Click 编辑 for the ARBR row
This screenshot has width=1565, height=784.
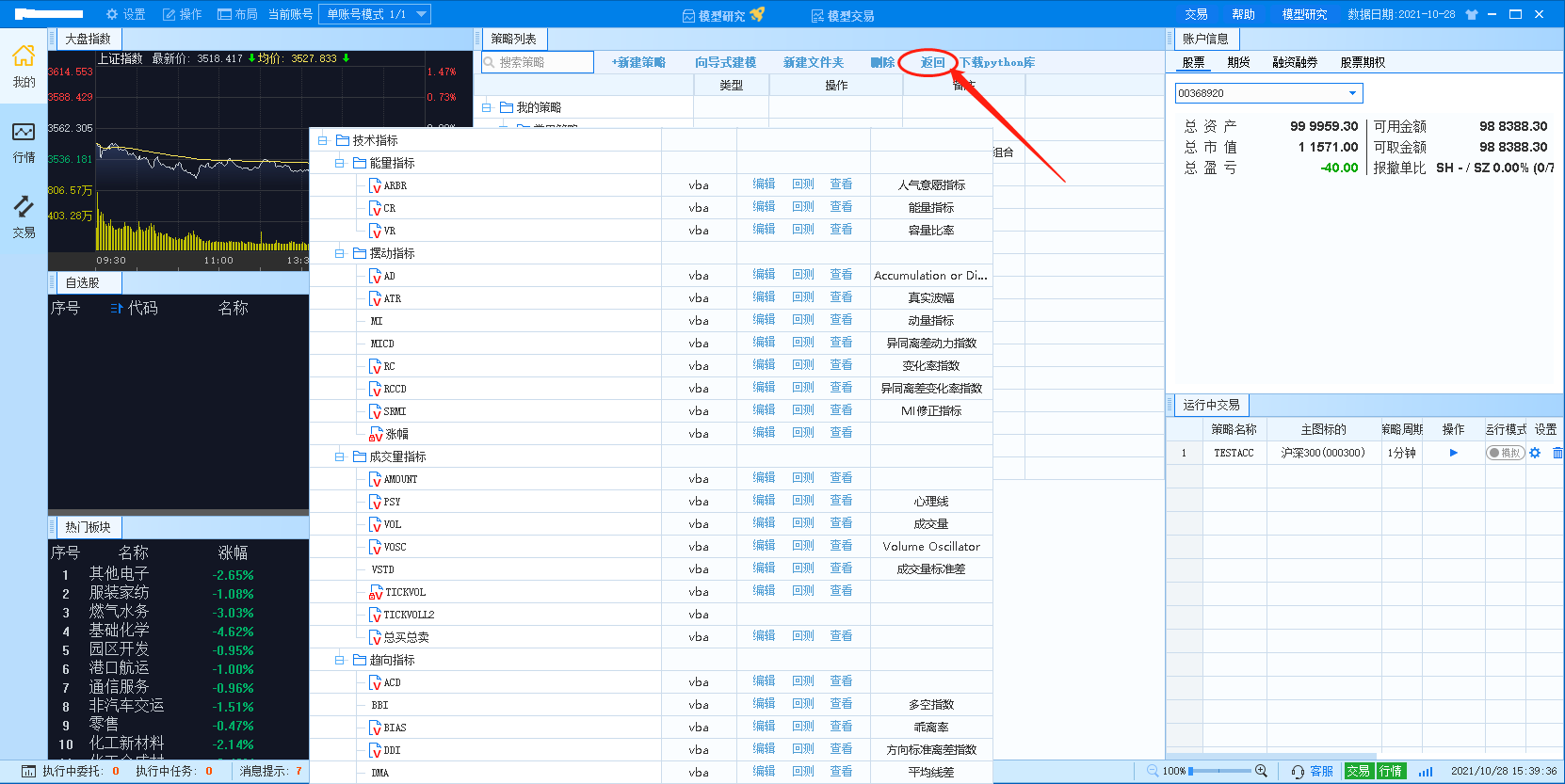764,184
